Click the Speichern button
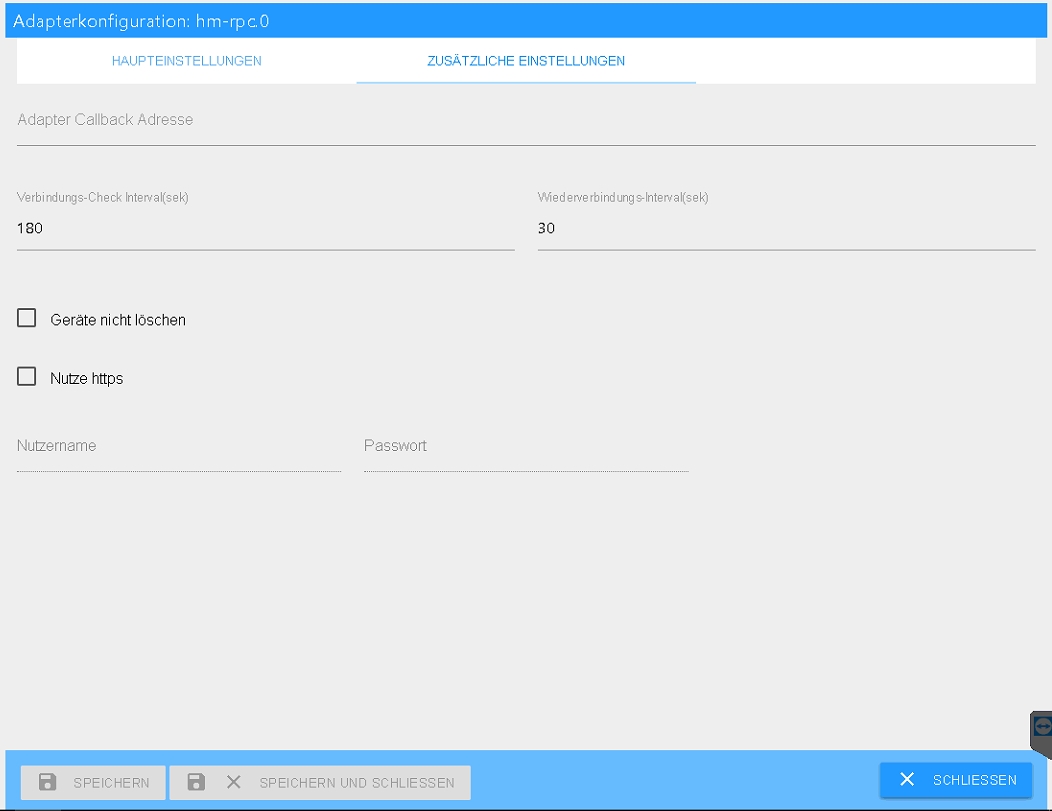Image resolution: width=1052 pixels, height=811 pixels. [x=93, y=783]
